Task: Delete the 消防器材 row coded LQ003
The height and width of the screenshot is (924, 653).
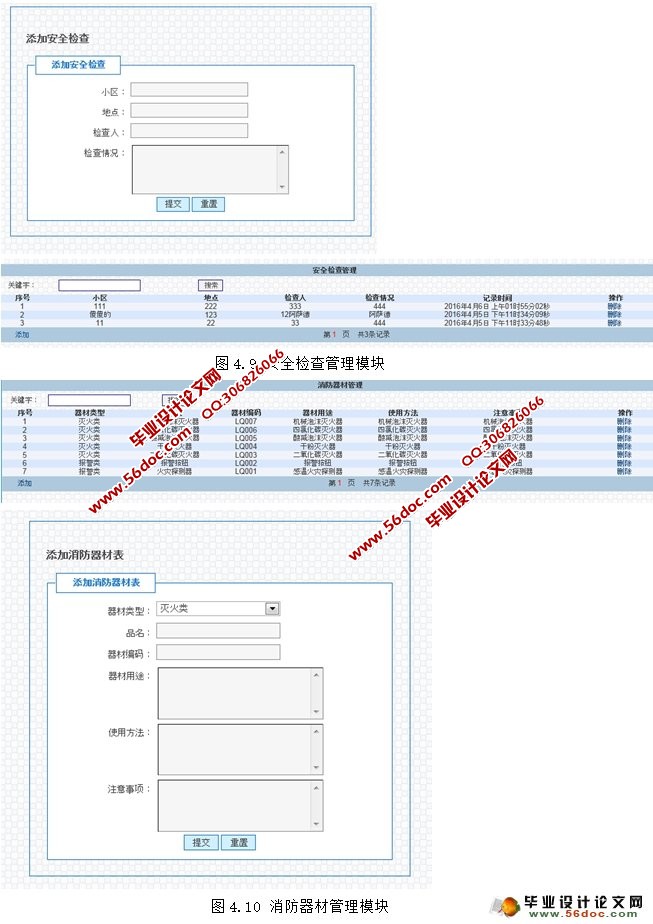Action: click(x=625, y=455)
